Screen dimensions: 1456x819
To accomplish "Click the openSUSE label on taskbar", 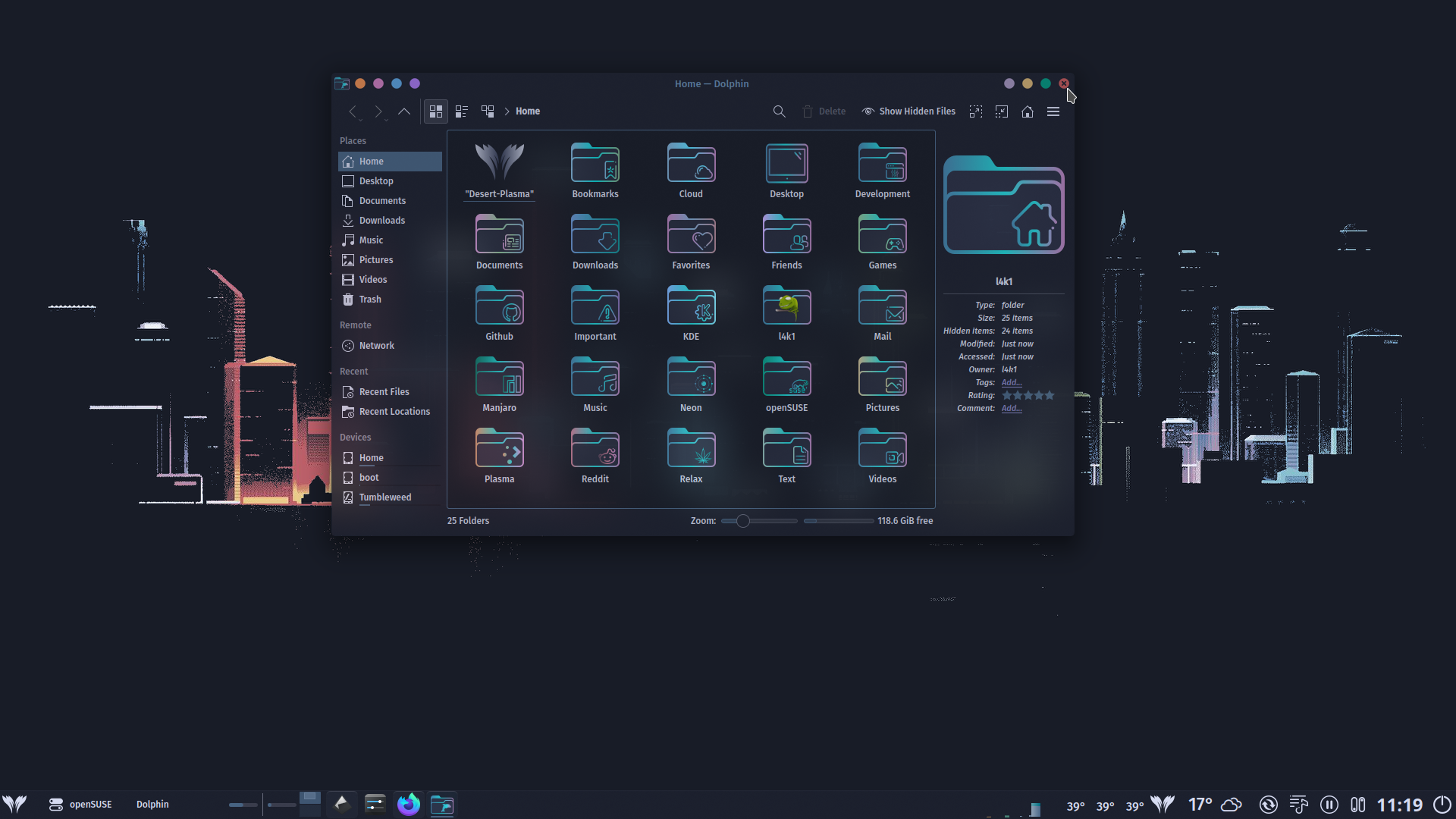I will click(x=90, y=805).
